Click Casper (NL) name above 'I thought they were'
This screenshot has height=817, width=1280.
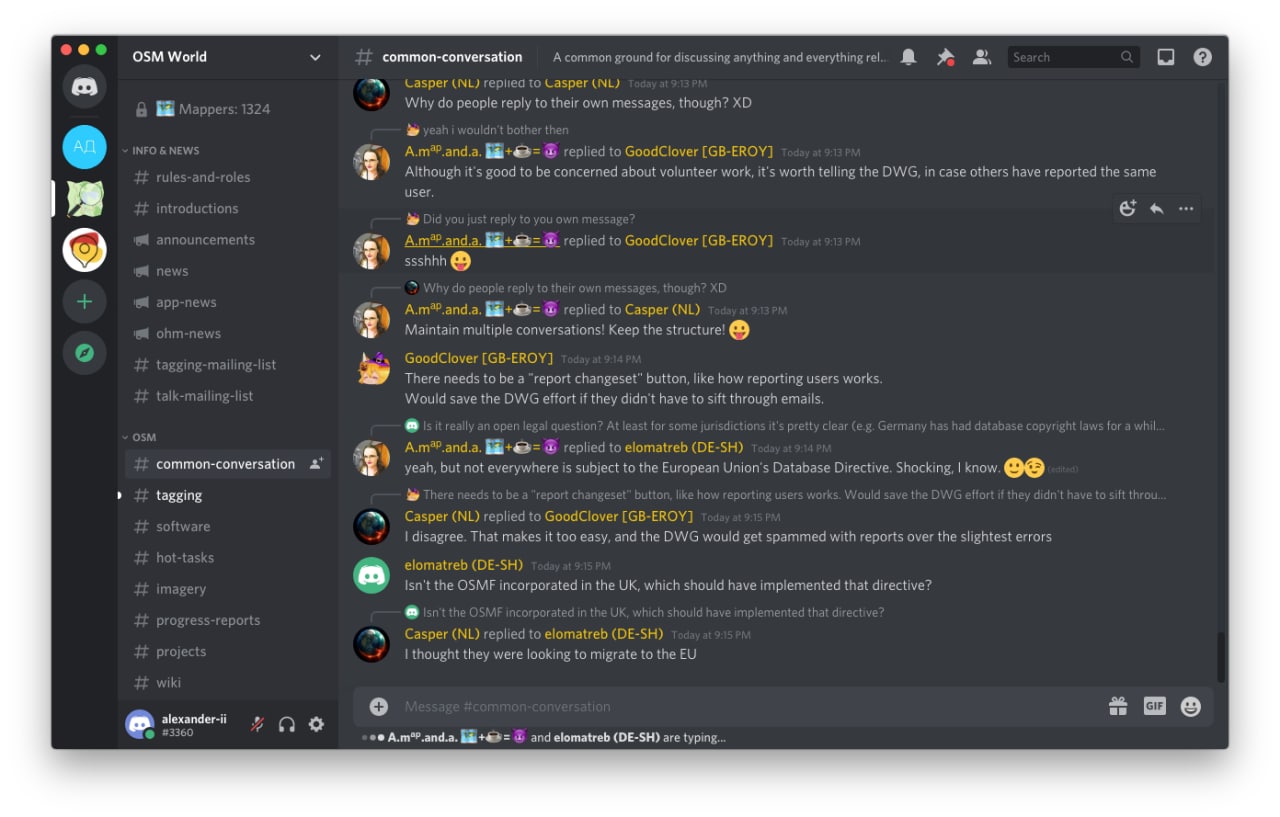coord(442,634)
